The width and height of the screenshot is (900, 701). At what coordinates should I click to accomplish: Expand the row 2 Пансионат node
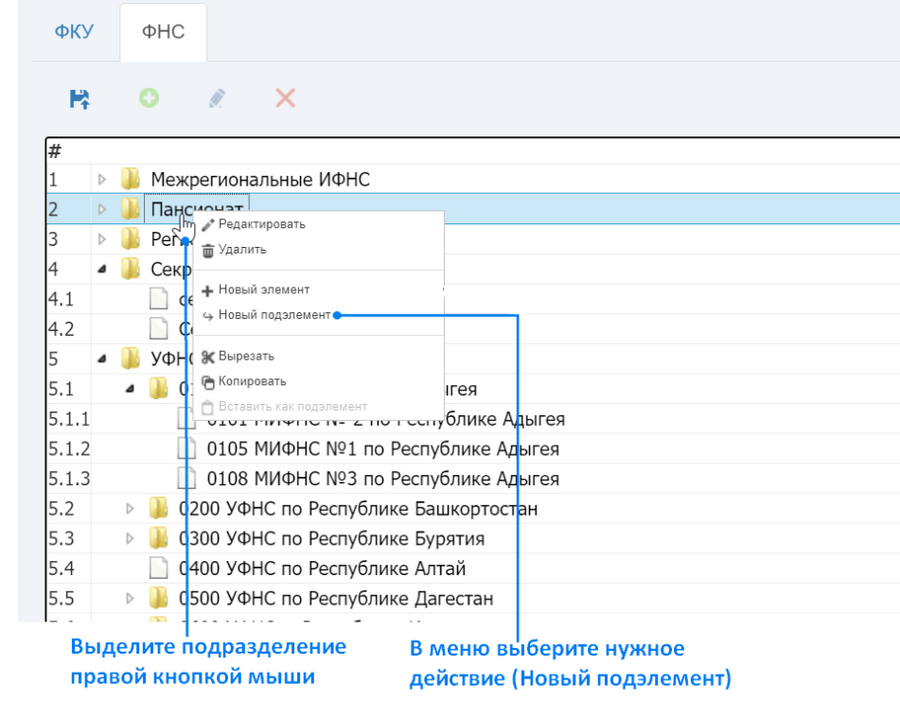(102, 210)
